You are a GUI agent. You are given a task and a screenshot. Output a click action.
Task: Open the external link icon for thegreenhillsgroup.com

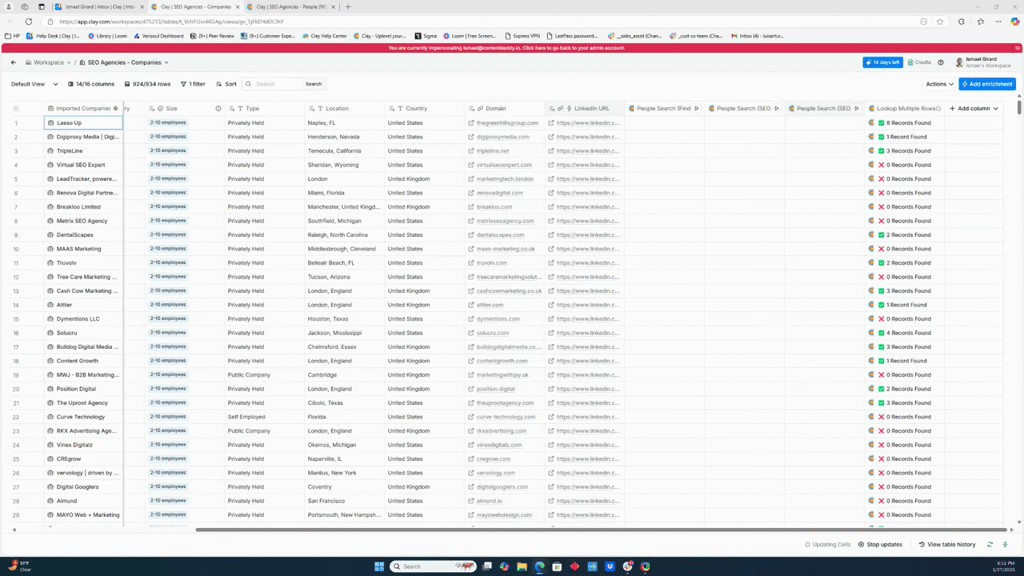click(x=470, y=123)
